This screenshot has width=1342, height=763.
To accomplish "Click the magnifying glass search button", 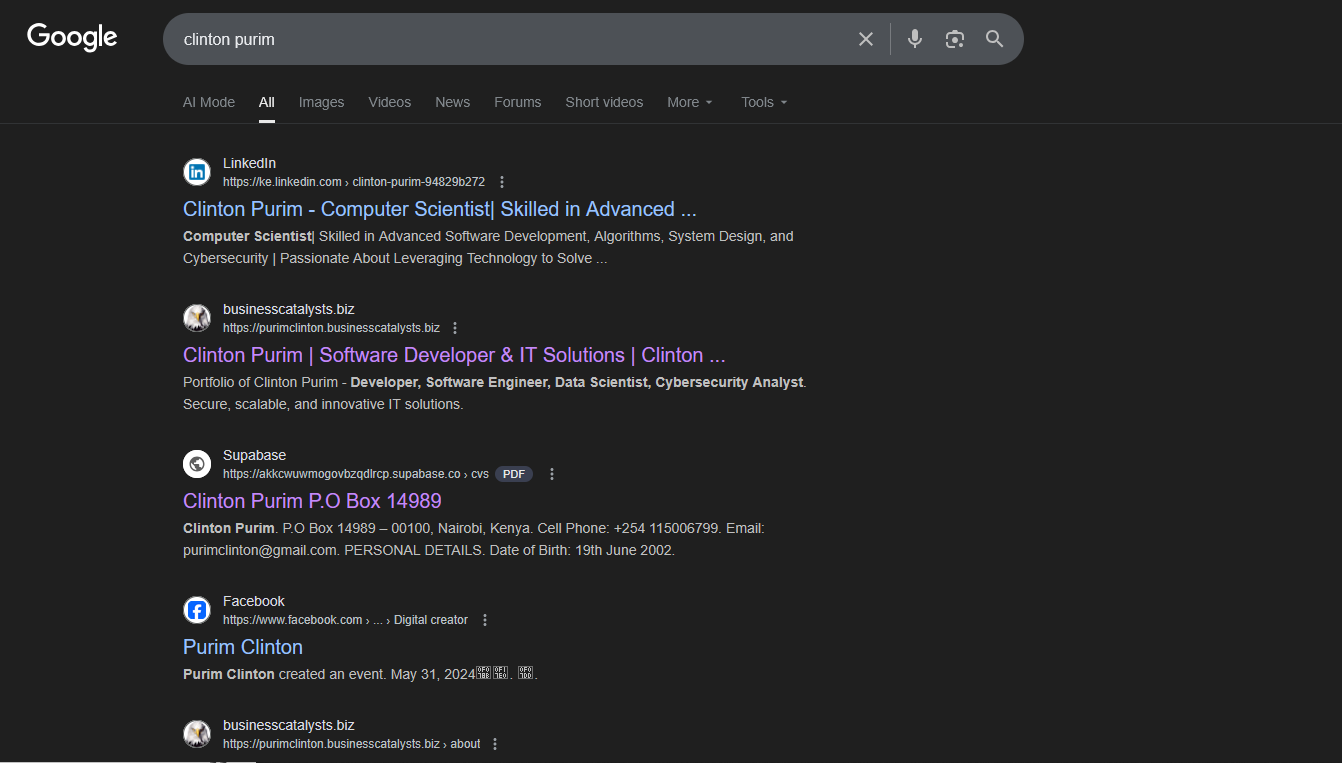I will [x=994, y=39].
